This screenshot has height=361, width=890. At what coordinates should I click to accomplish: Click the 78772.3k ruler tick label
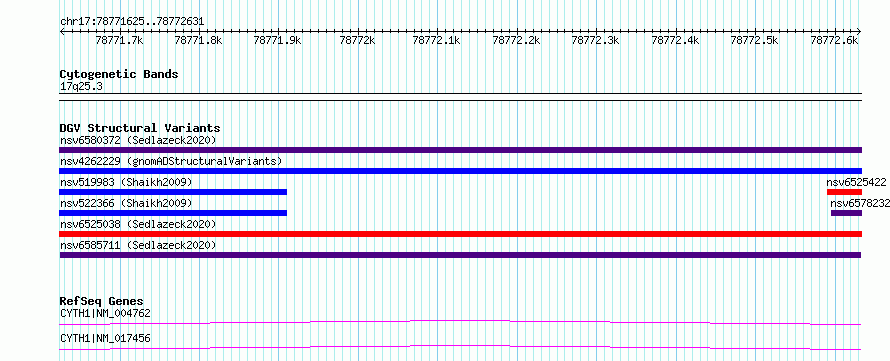click(x=596, y=41)
